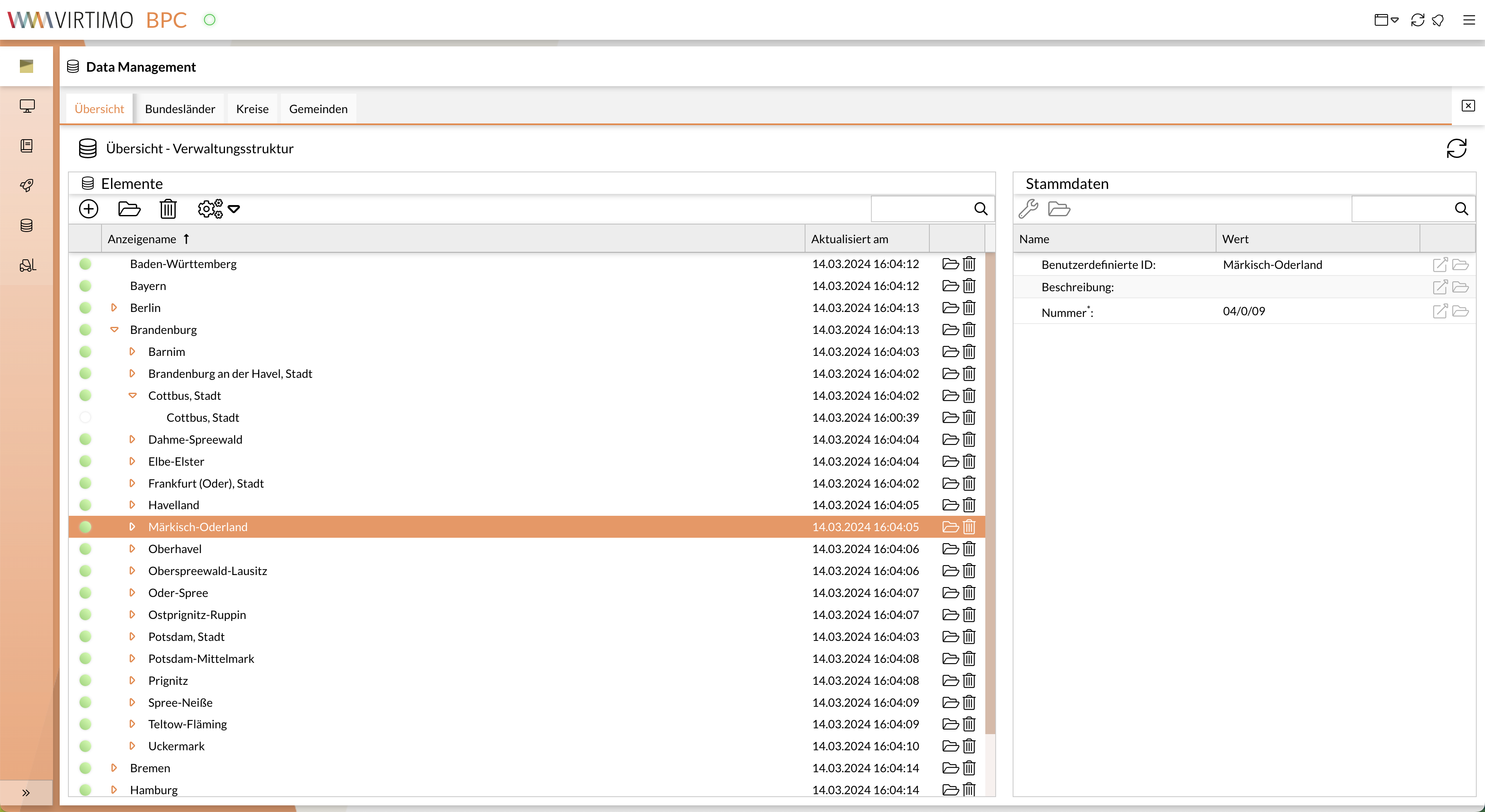
Task: Click the empty status circle of Cottbus, Stadt
Action: (85, 417)
